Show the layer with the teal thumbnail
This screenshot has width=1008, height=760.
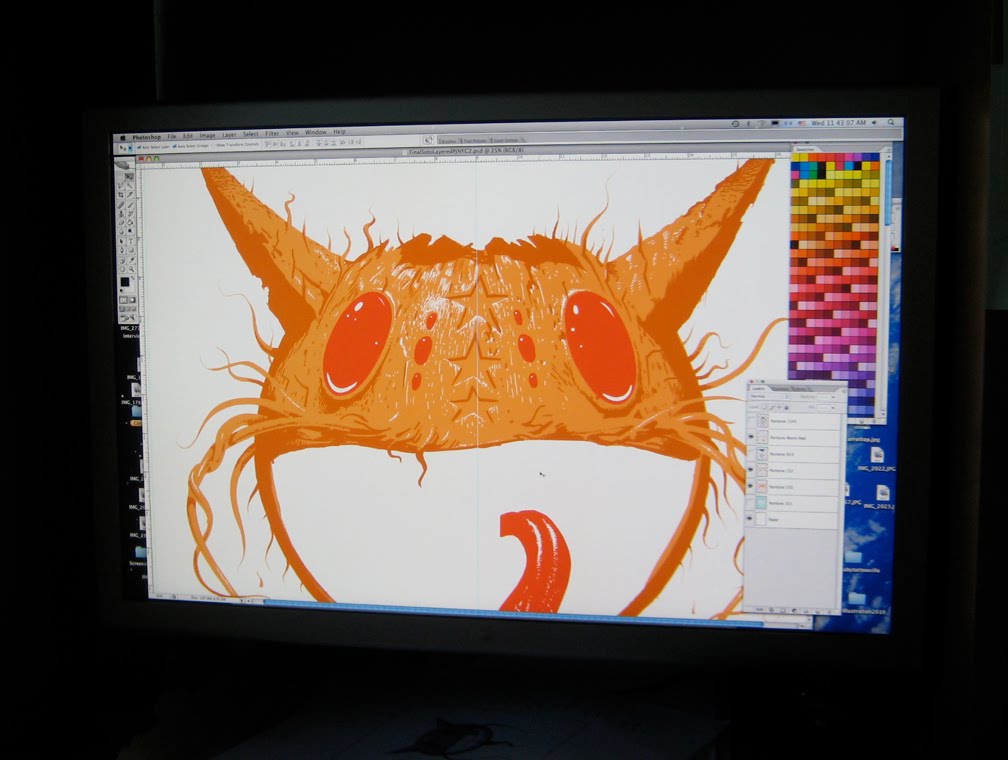(x=751, y=503)
